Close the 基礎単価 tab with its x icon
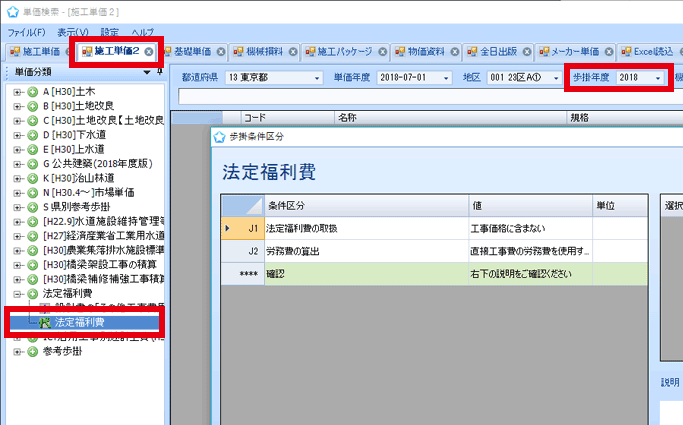683x425 pixels. (x=220, y=51)
